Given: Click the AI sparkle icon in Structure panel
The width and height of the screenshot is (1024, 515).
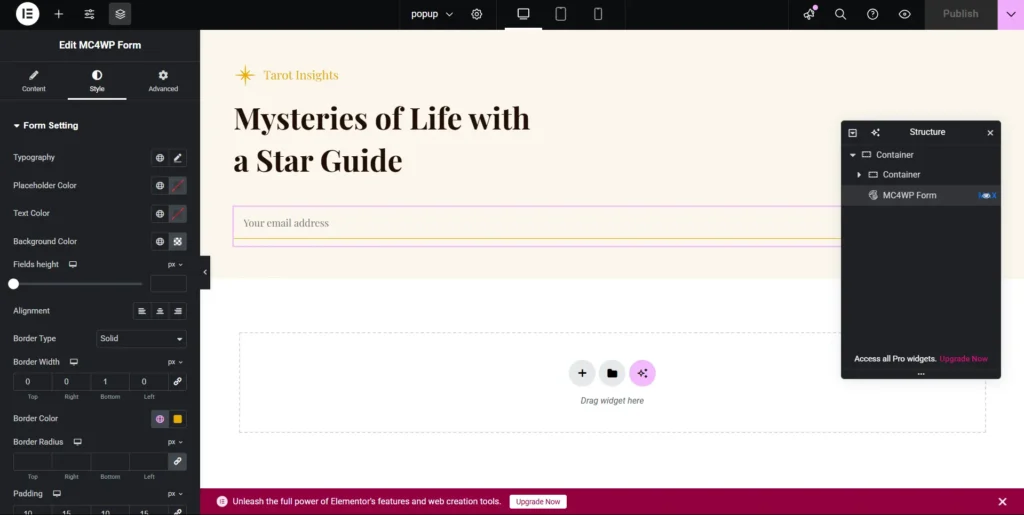Looking at the screenshot, I should (x=876, y=133).
